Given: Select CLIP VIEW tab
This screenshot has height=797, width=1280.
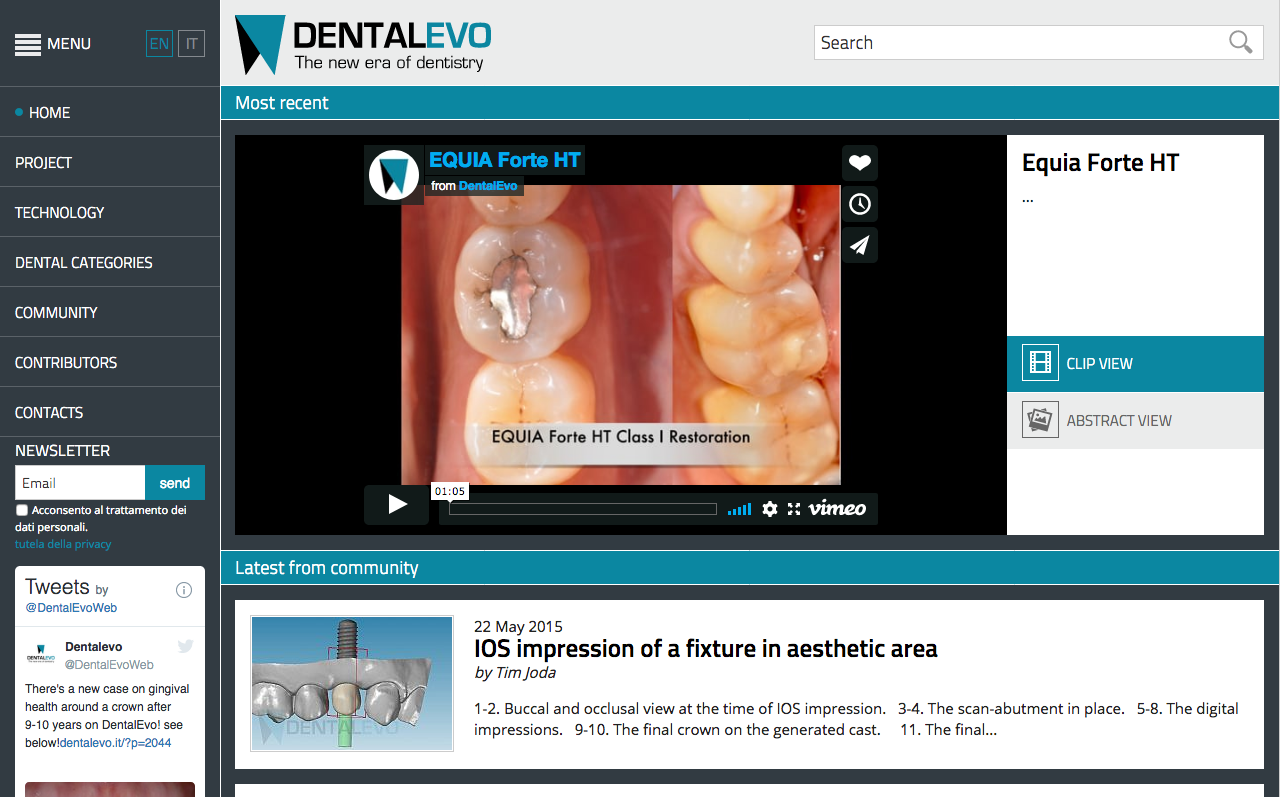Looking at the screenshot, I should point(1135,364).
